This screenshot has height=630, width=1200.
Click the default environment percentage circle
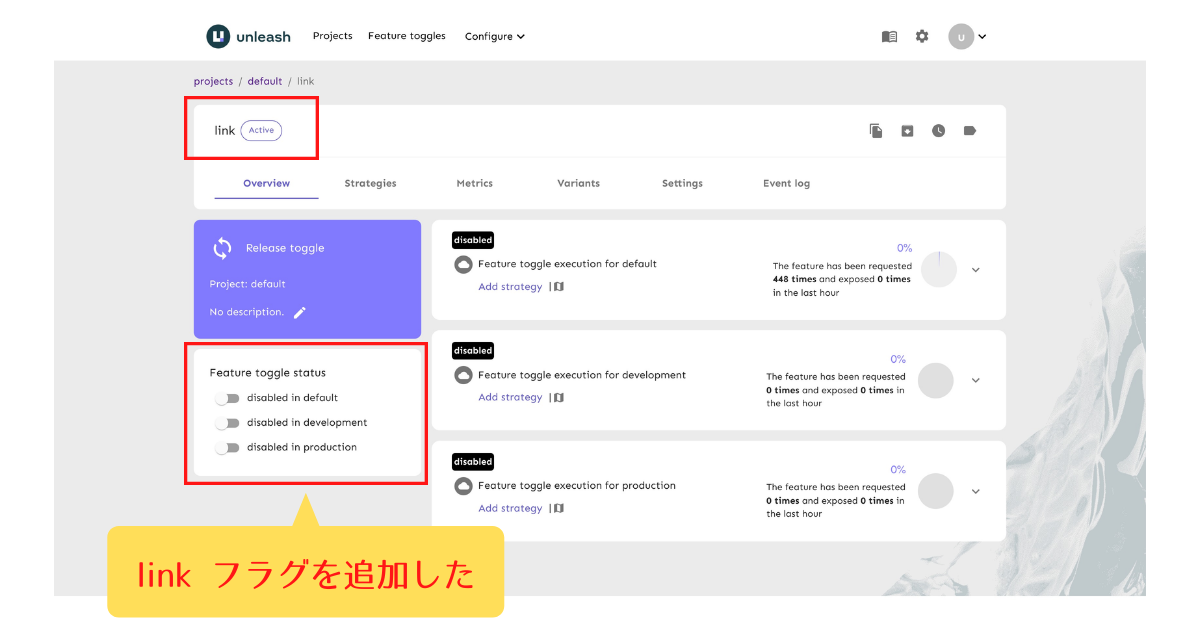pyautogui.click(x=938, y=270)
